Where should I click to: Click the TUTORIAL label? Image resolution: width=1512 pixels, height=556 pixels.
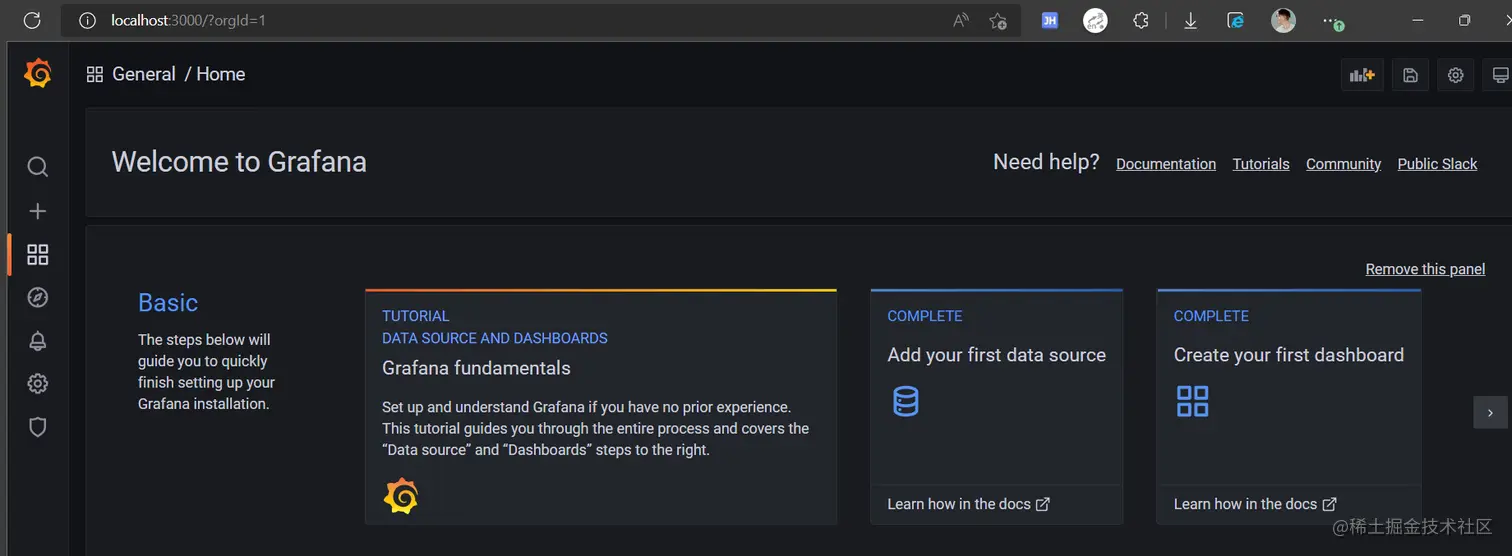click(x=416, y=316)
